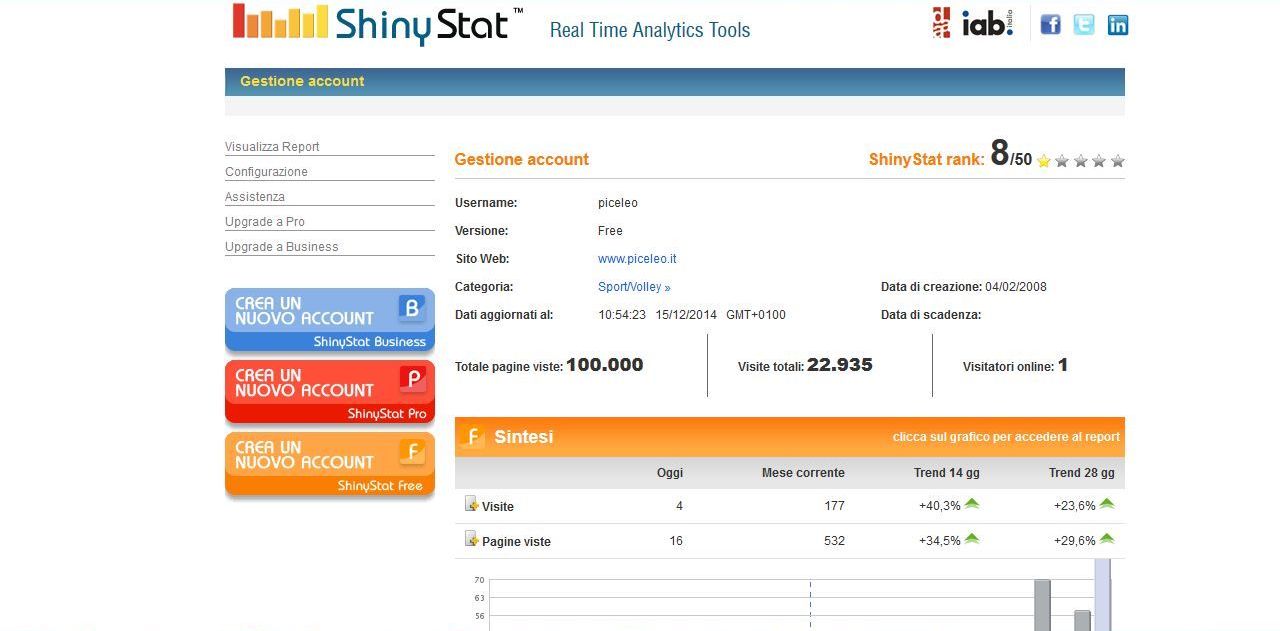The width and height of the screenshot is (1280, 631).
Task: Click the Mese corrente visits value 177
Action: pyautogui.click(x=834, y=506)
